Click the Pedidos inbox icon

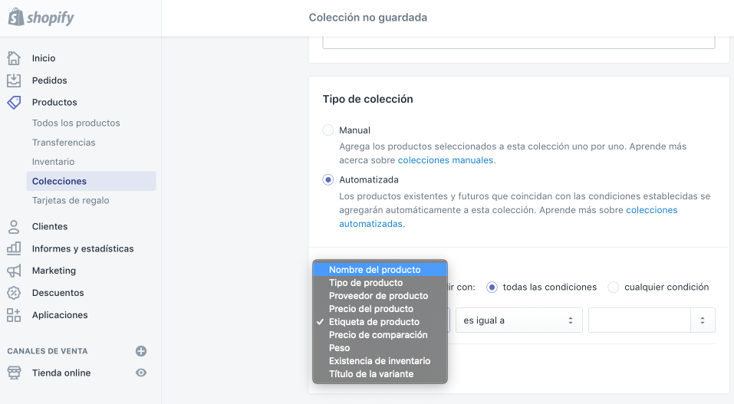click(14, 80)
